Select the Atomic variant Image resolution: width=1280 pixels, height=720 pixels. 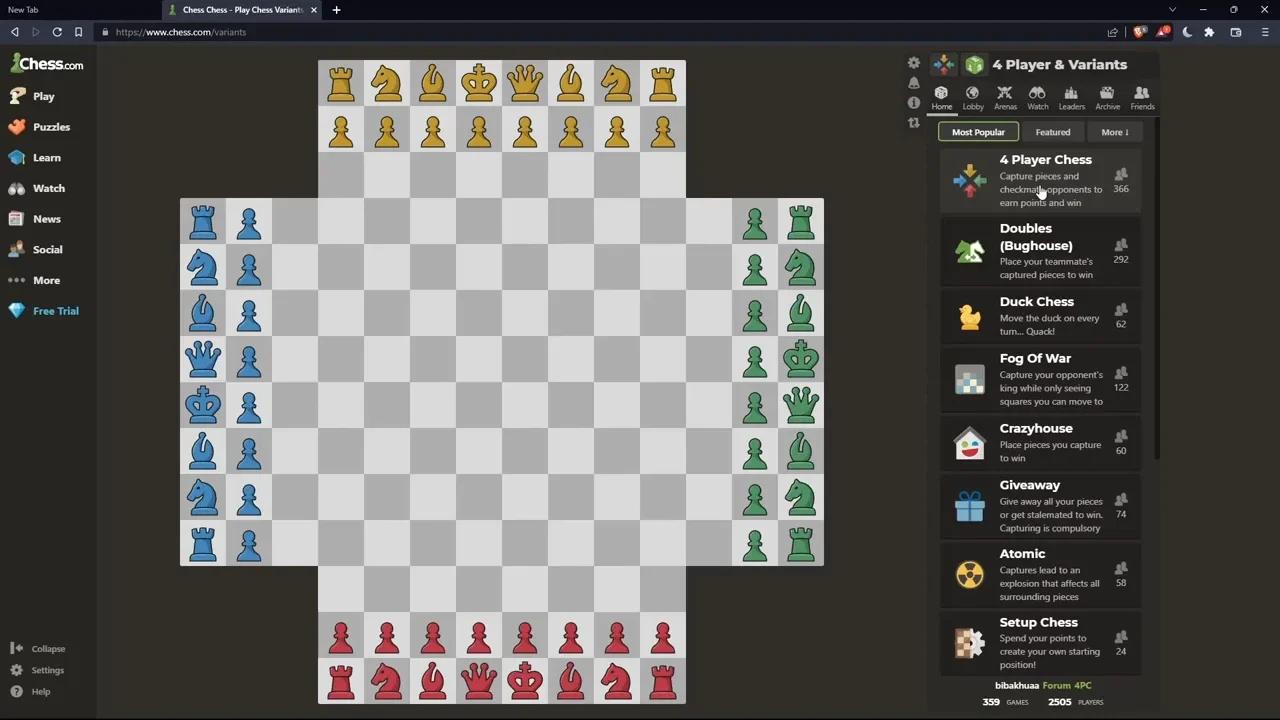tap(1040, 575)
